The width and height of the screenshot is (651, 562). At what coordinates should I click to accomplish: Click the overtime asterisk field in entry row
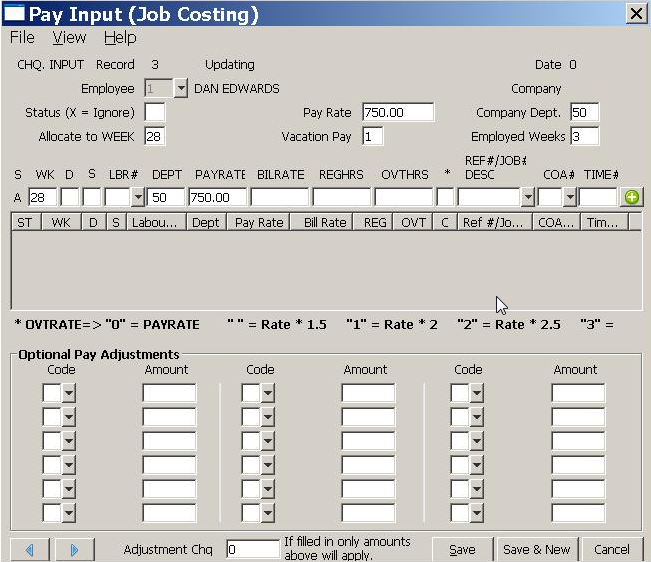(445, 197)
